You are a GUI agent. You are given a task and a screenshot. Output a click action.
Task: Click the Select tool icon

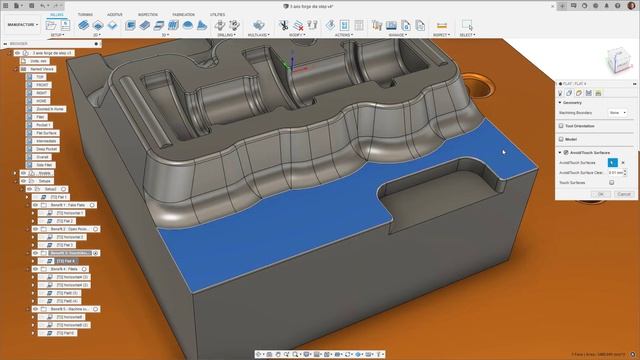[467, 25]
